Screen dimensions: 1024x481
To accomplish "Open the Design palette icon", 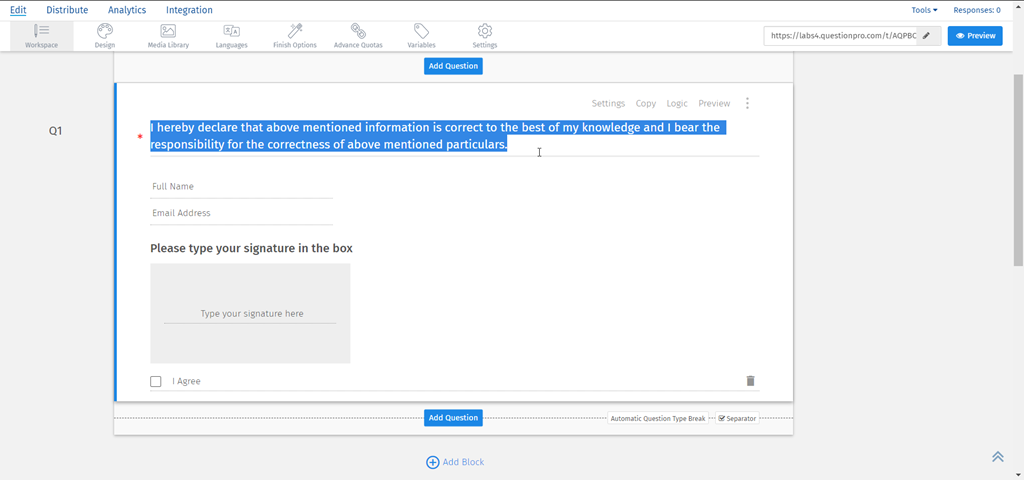I will tap(104, 36).
